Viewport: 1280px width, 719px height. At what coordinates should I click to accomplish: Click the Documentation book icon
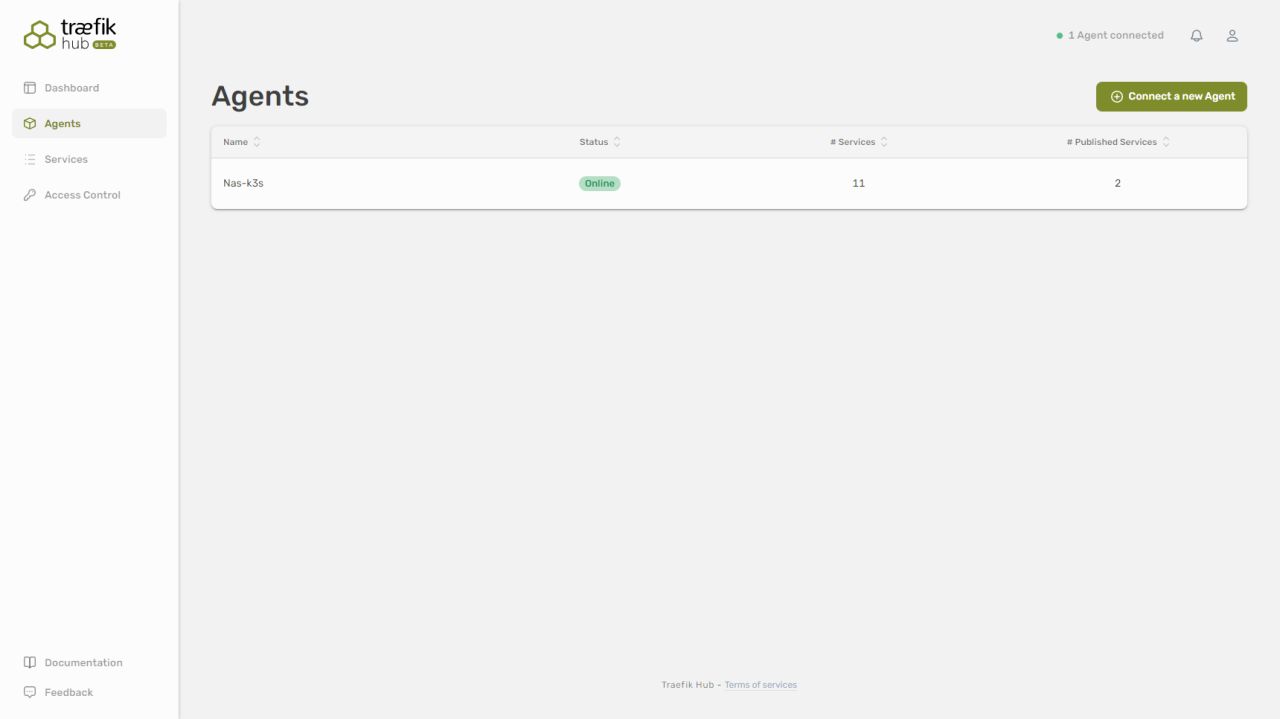pyautogui.click(x=30, y=663)
